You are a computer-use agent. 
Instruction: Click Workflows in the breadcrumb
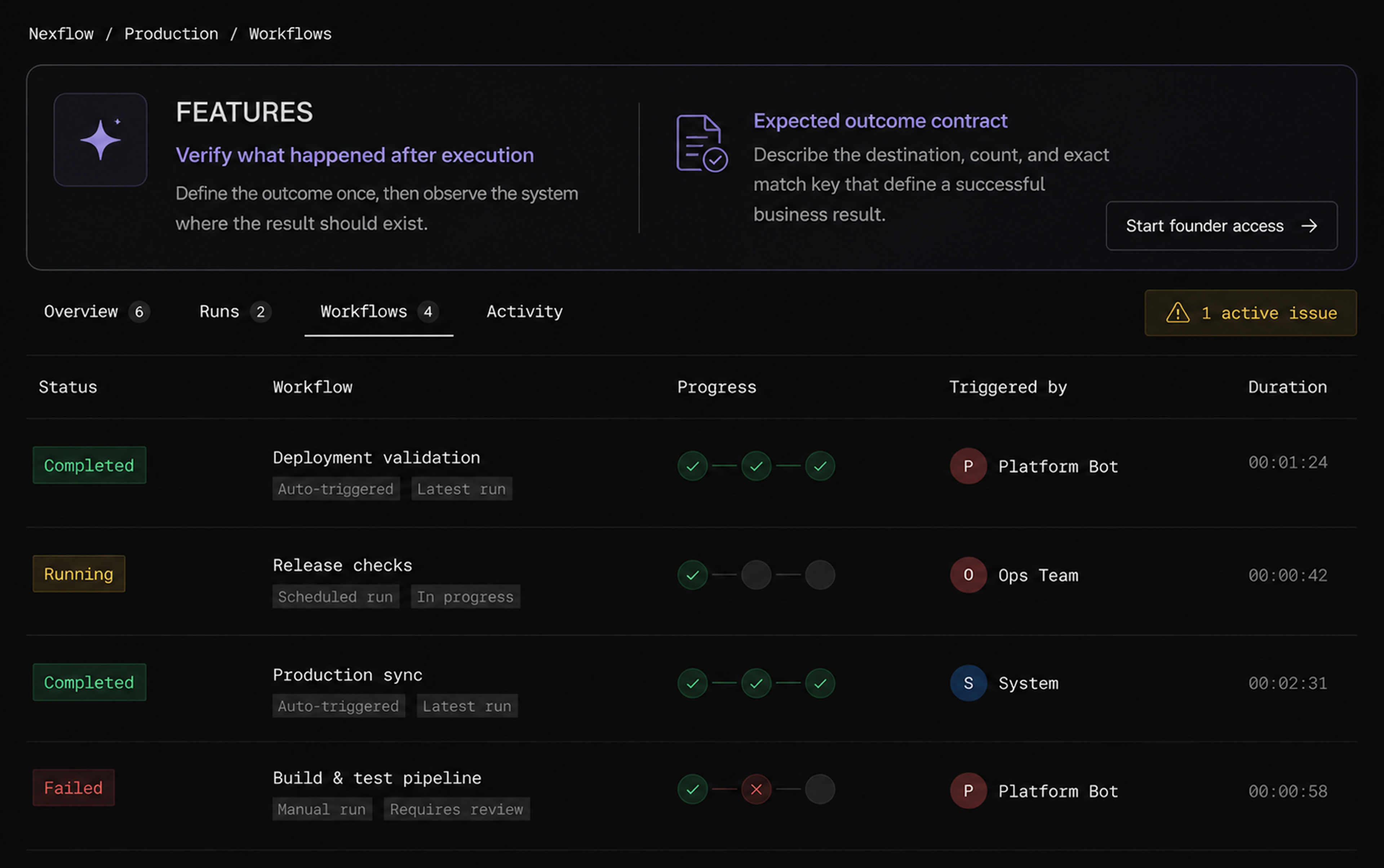tap(290, 34)
